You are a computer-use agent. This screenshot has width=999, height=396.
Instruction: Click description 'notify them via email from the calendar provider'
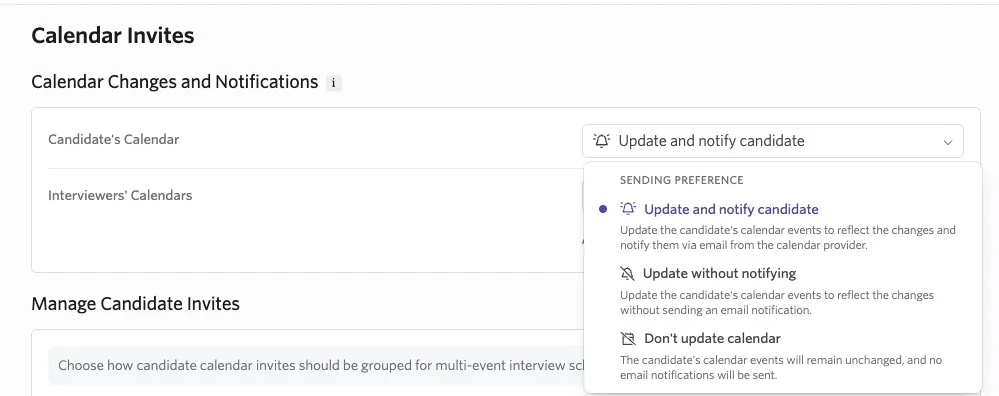point(744,245)
